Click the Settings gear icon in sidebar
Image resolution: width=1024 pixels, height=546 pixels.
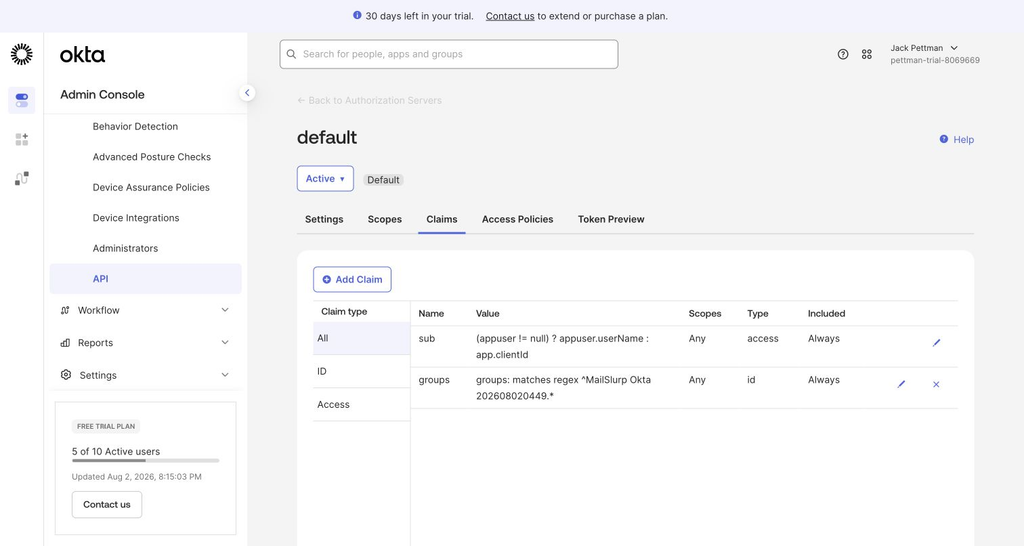pos(65,375)
